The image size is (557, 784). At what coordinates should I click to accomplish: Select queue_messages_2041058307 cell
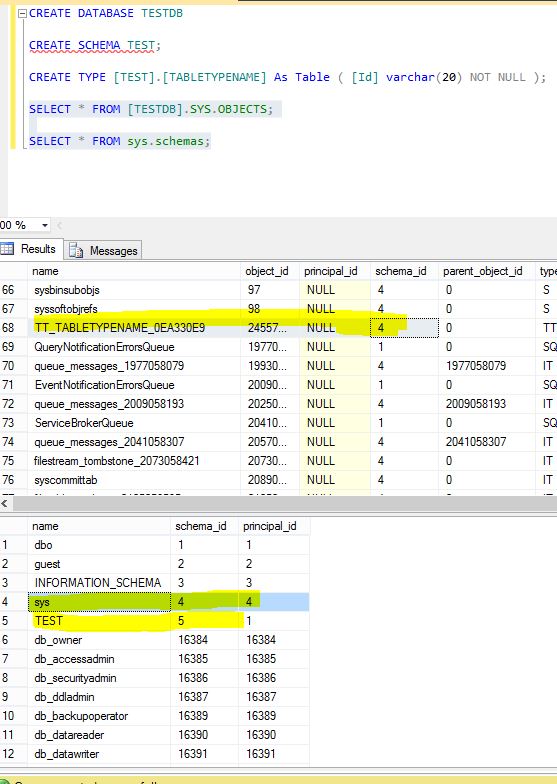pos(134,442)
